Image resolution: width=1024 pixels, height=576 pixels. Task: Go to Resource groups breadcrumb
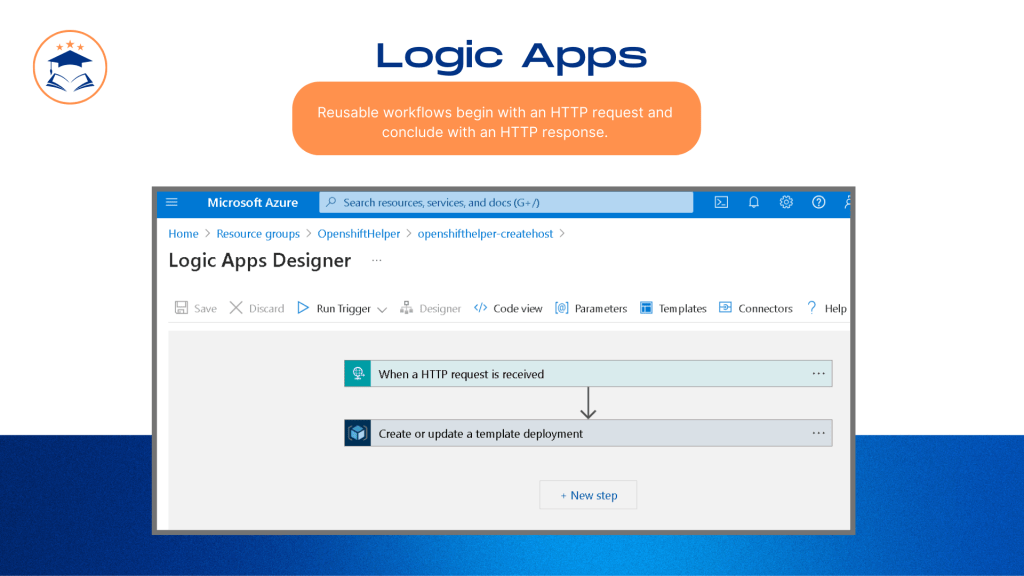coord(258,234)
